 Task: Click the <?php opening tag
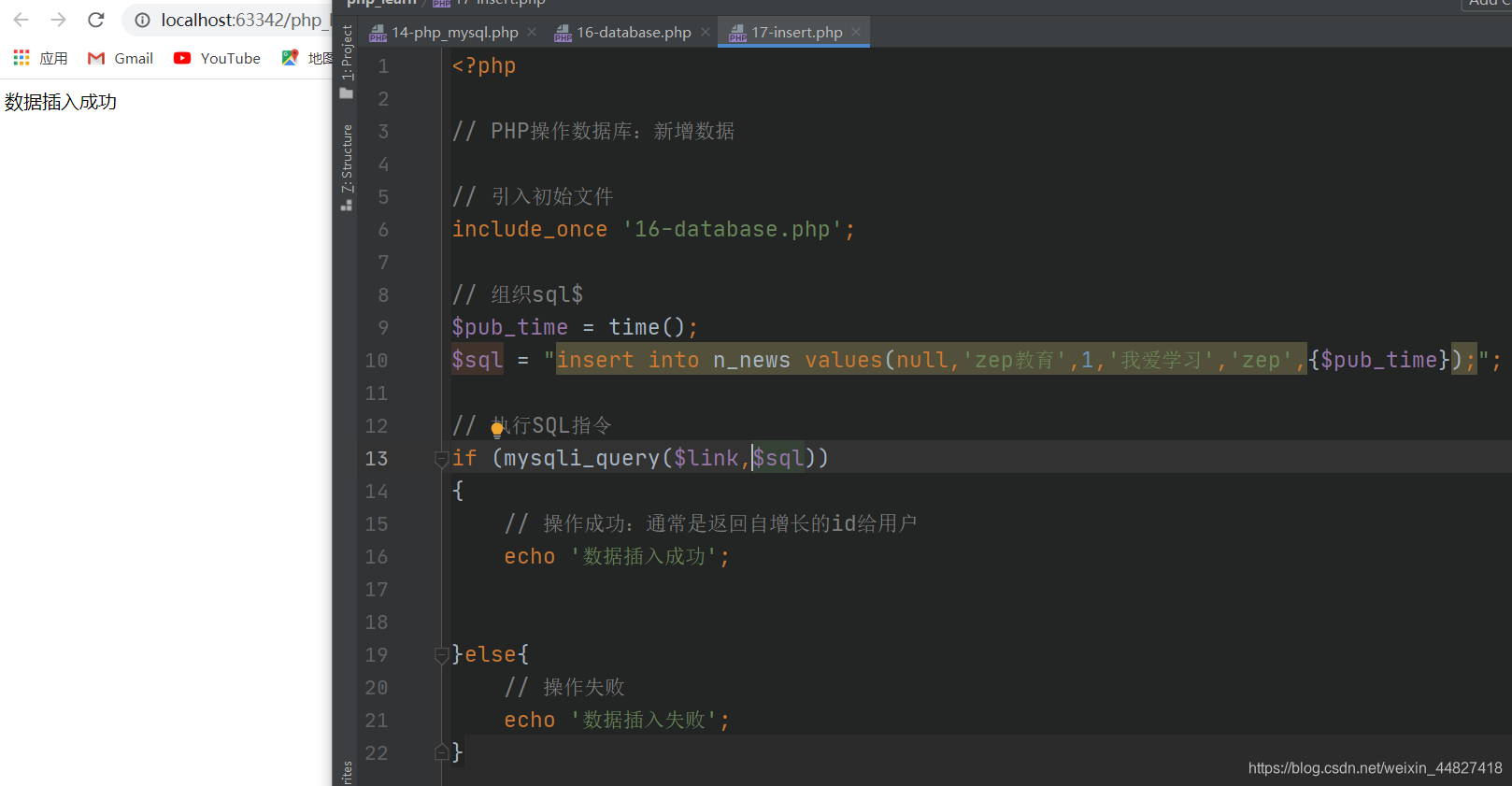[x=484, y=66]
